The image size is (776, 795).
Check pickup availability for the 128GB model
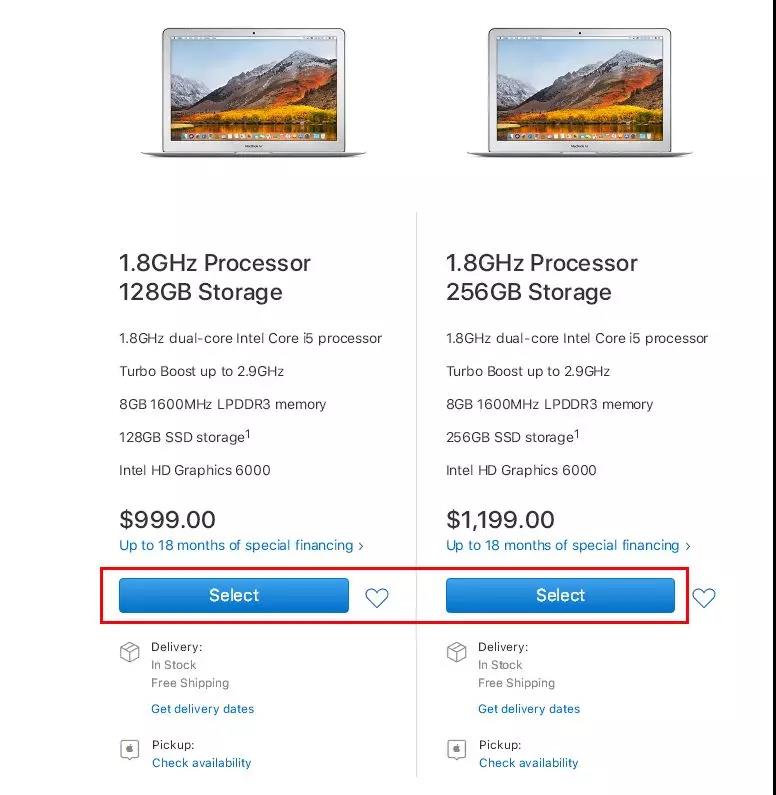pyautogui.click(x=202, y=763)
